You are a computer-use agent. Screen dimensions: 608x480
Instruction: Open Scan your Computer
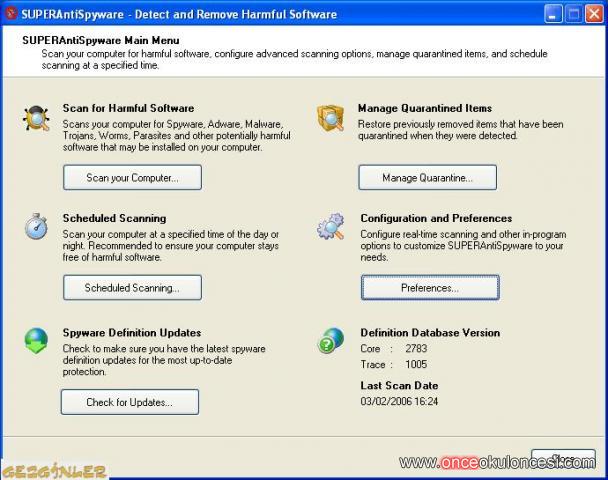(x=132, y=178)
